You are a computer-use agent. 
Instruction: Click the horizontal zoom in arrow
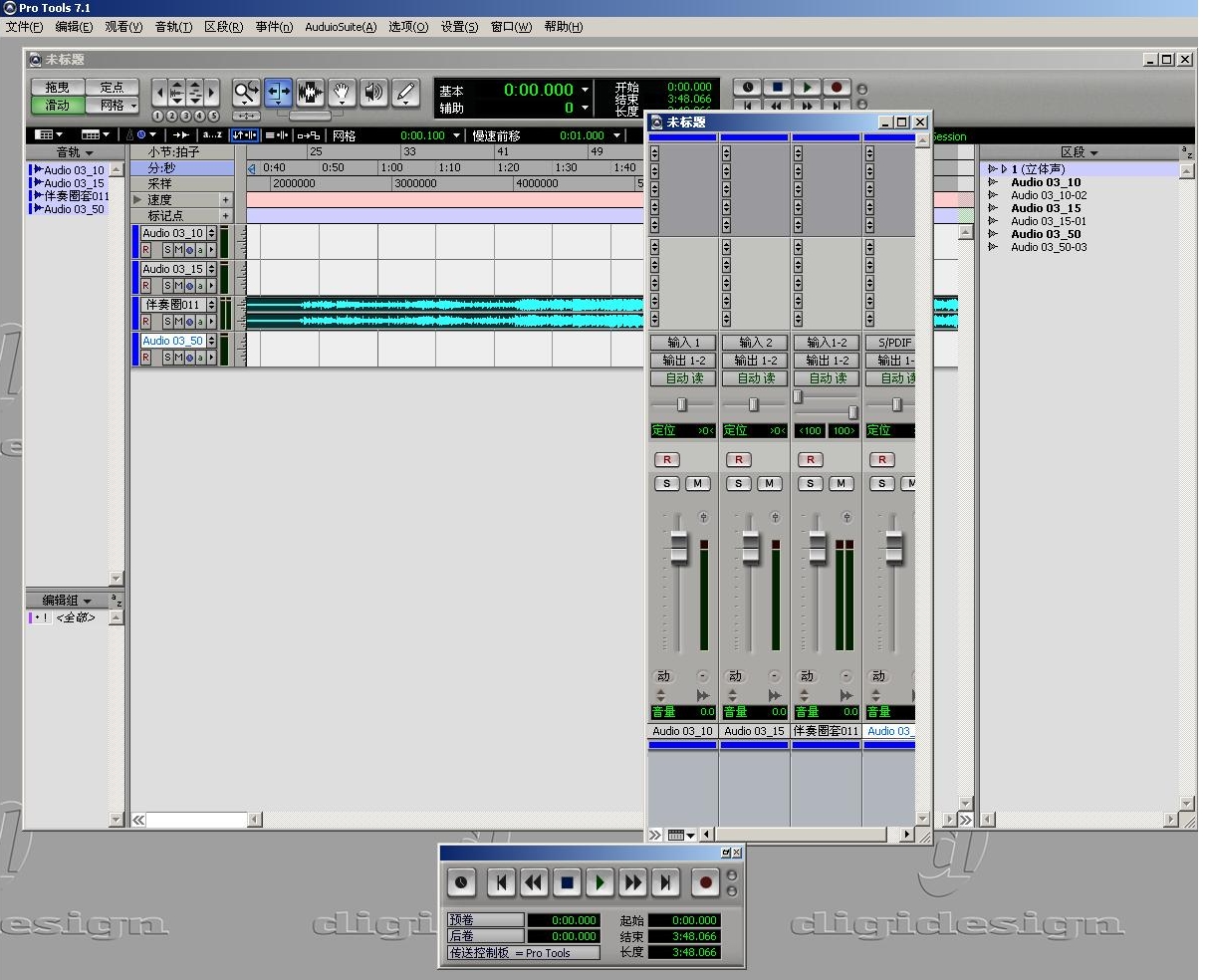pyautogui.click(x=213, y=94)
